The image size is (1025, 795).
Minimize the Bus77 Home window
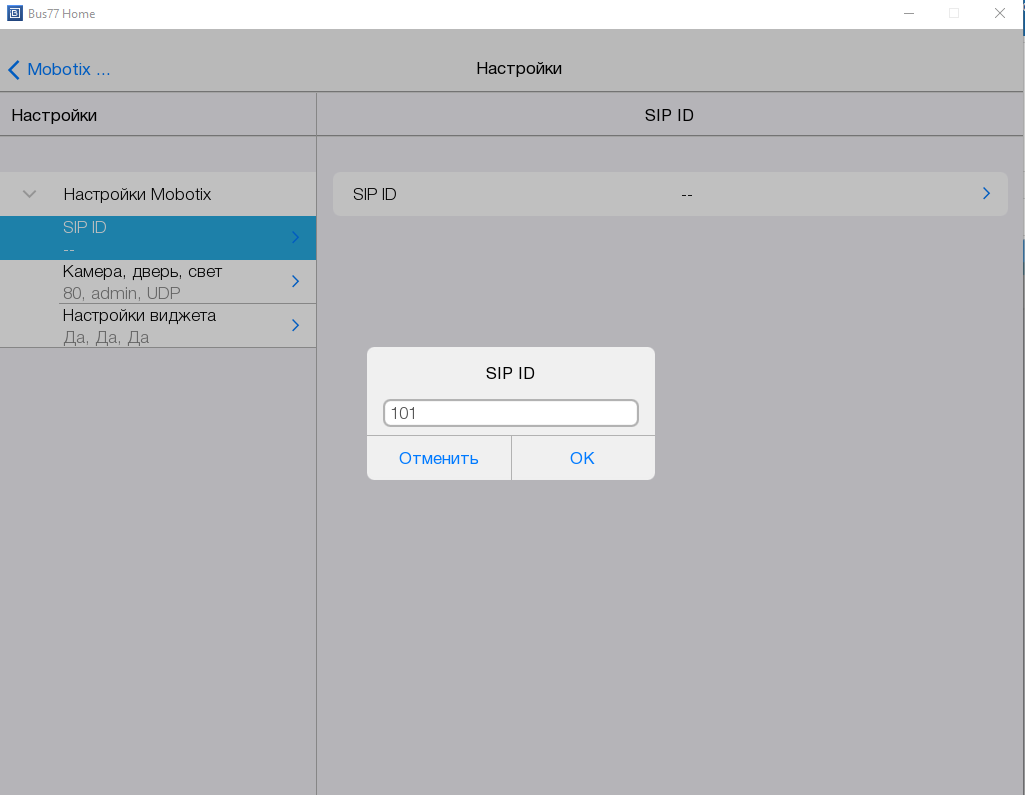[x=908, y=14]
